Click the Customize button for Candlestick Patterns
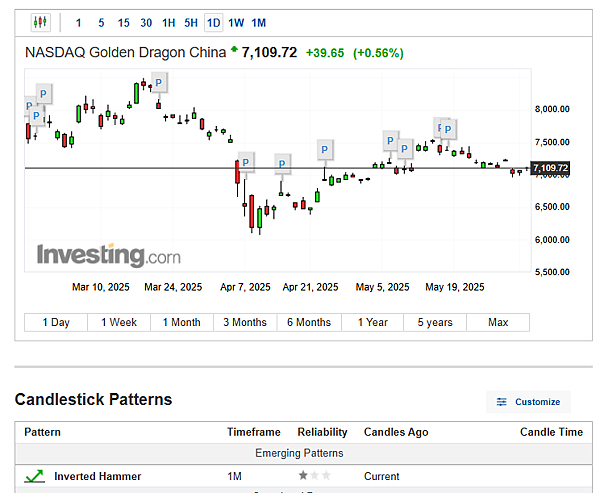This screenshot has width=600, height=493. click(528, 402)
